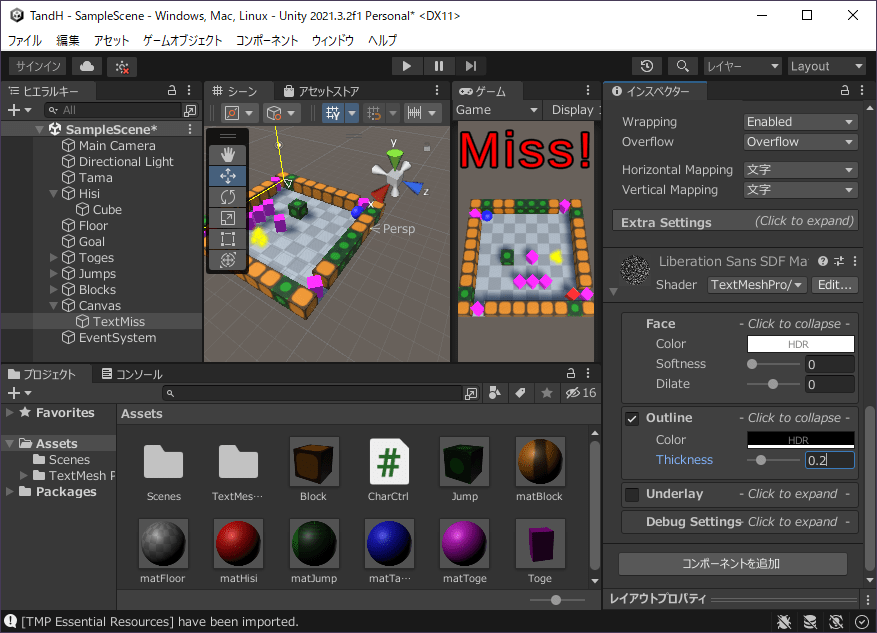This screenshot has height=633, width=877.
Task: Click the save search star icon
Action: coord(547,393)
